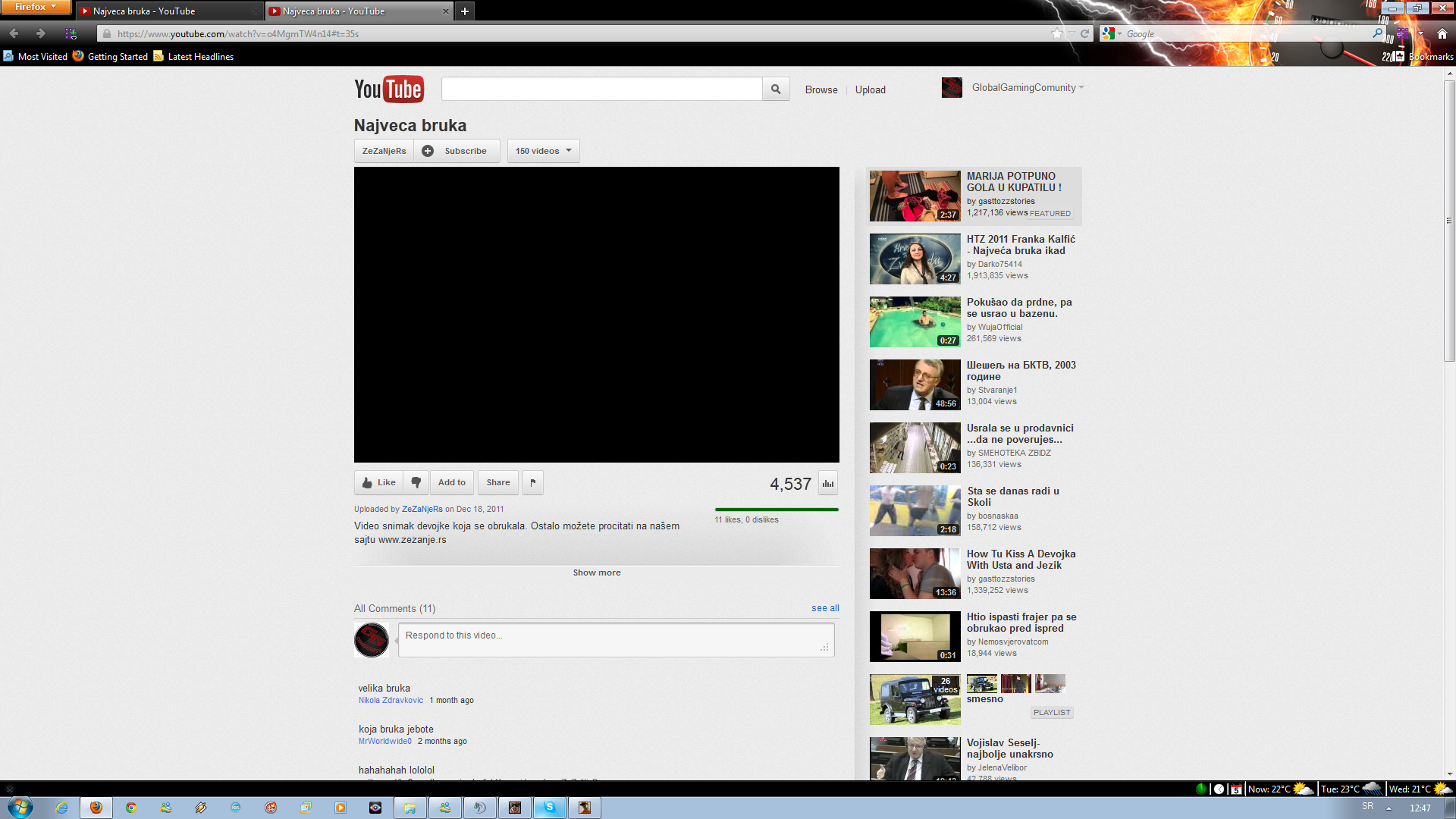The height and width of the screenshot is (819, 1456).
Task: Click the Like button
Action: click(x=378, y=482)
